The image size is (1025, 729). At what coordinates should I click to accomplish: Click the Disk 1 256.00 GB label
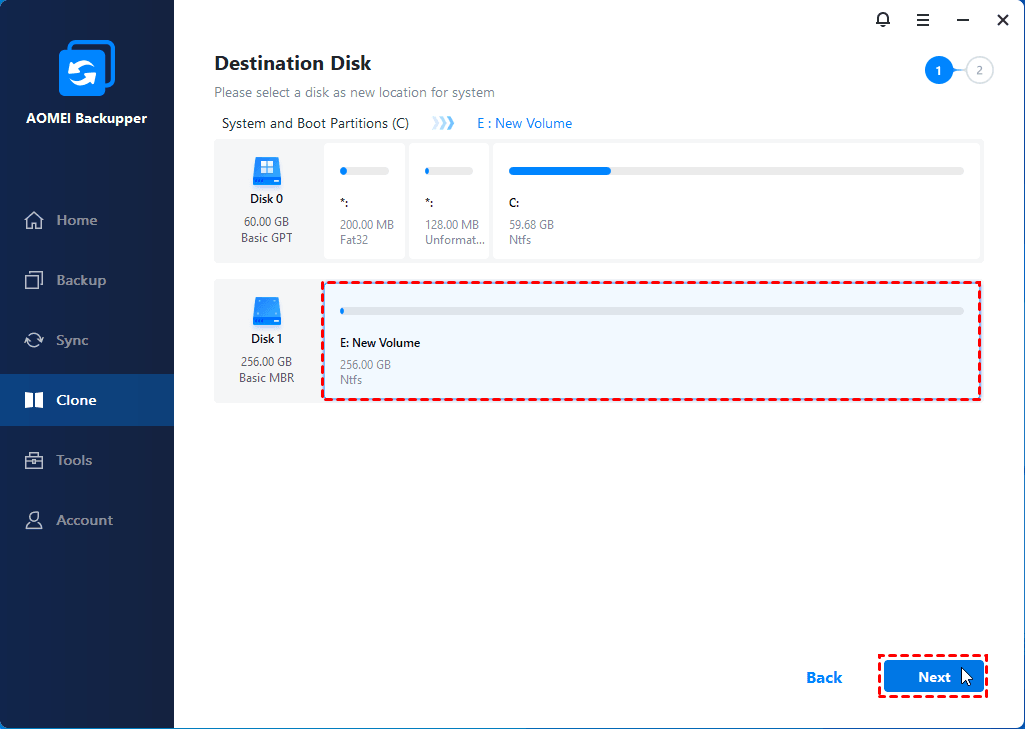coord(267,362)
